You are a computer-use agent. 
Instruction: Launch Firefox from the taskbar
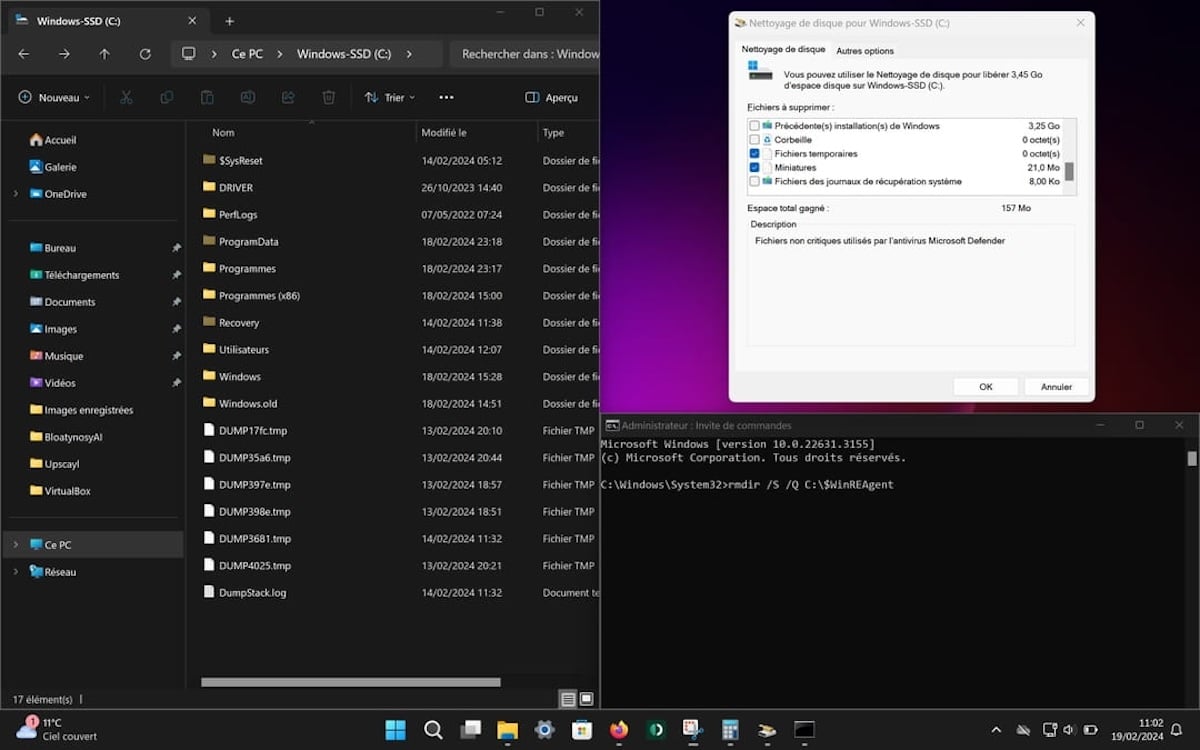pyautogui.click(x=619, y=730)
